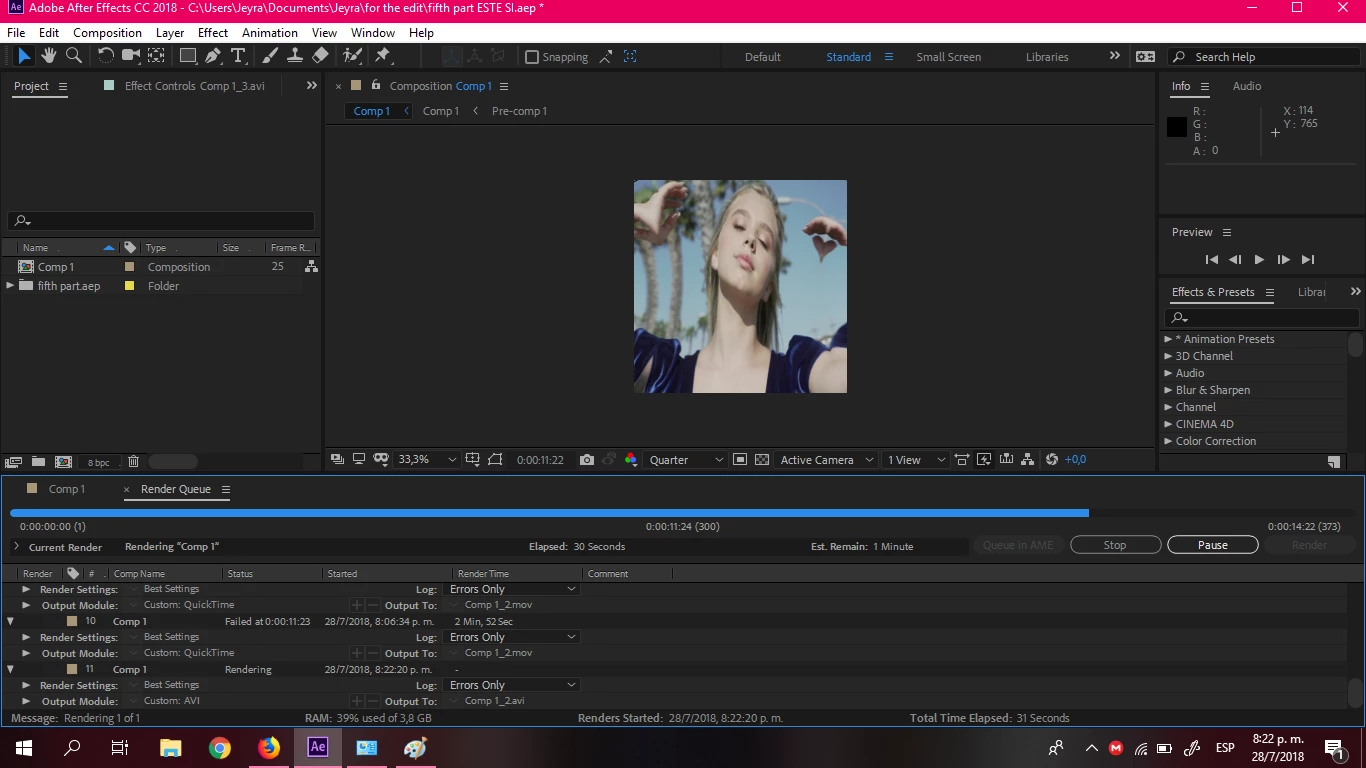Image resolution: width=1366 pixels, height=768 pixels.
Task: Select the Zoom magnifier tool
Action: [x=74, y=56]
